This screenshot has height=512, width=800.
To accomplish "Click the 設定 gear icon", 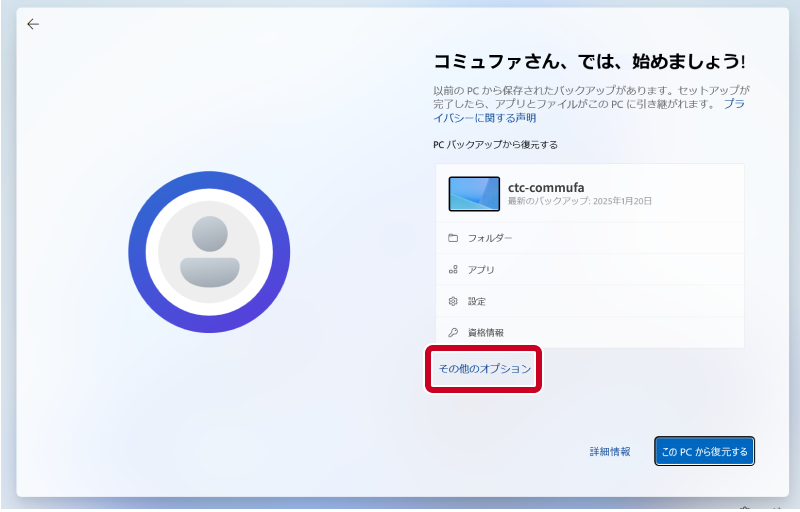I will point(453,301).
